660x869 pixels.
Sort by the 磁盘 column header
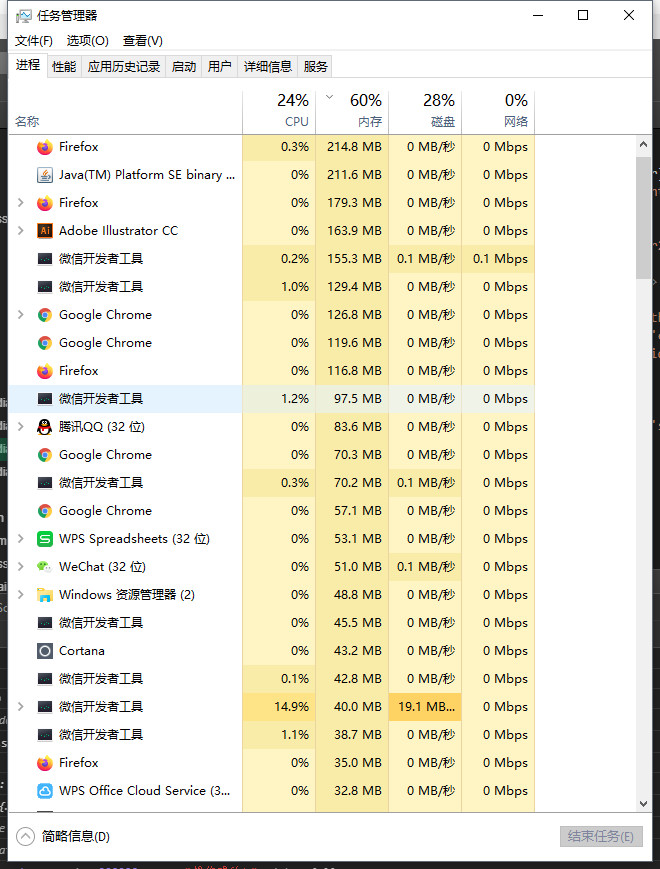425,111
